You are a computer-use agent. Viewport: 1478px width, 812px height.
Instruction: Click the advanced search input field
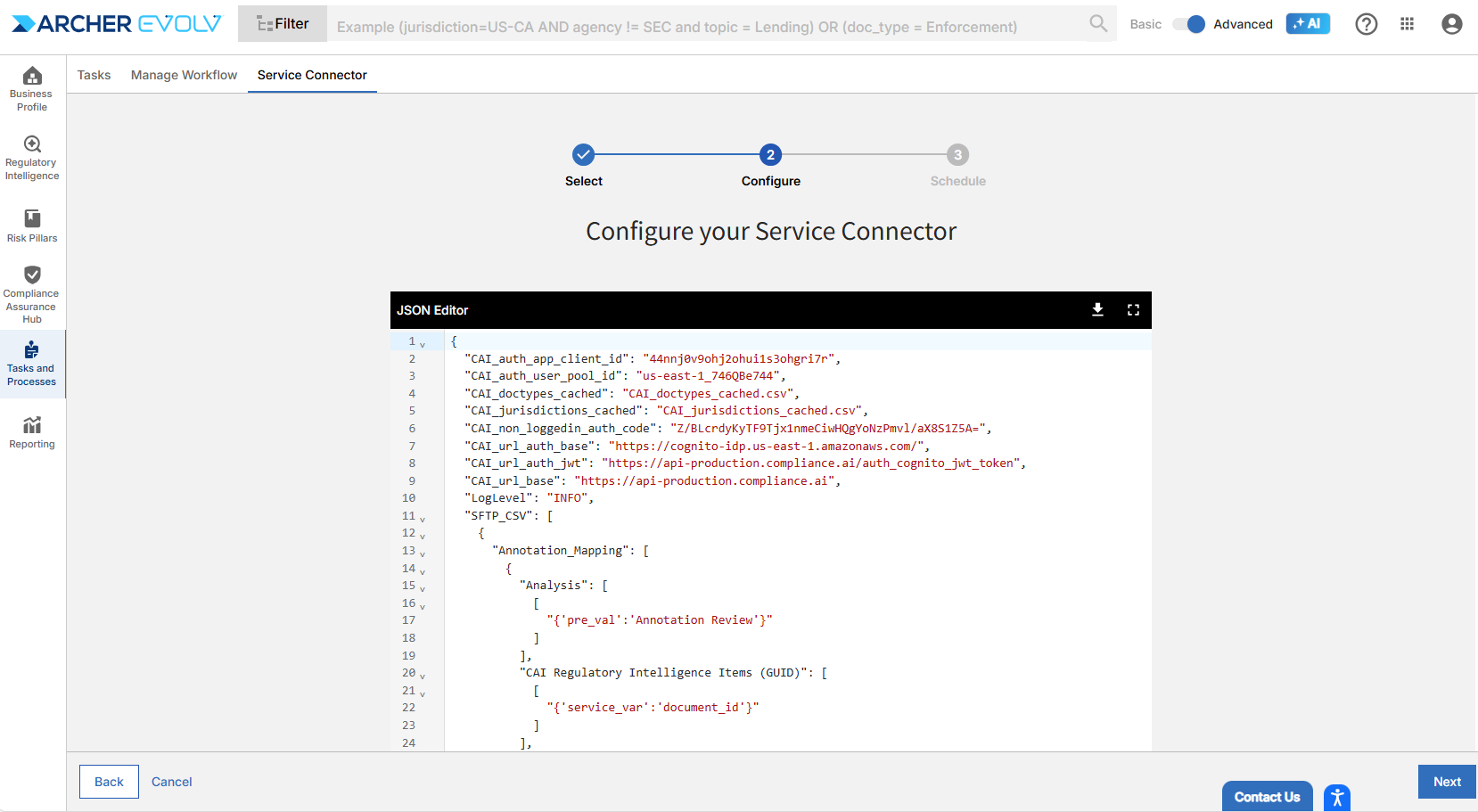point(704,27)
